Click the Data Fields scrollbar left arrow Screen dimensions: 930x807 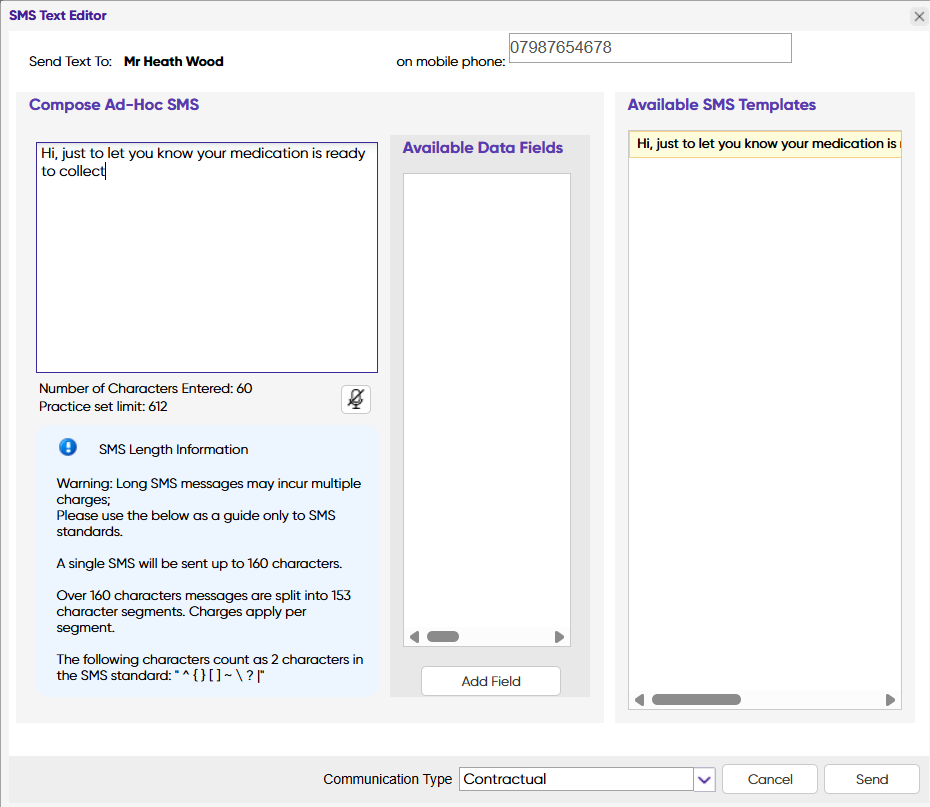[415, 637]
